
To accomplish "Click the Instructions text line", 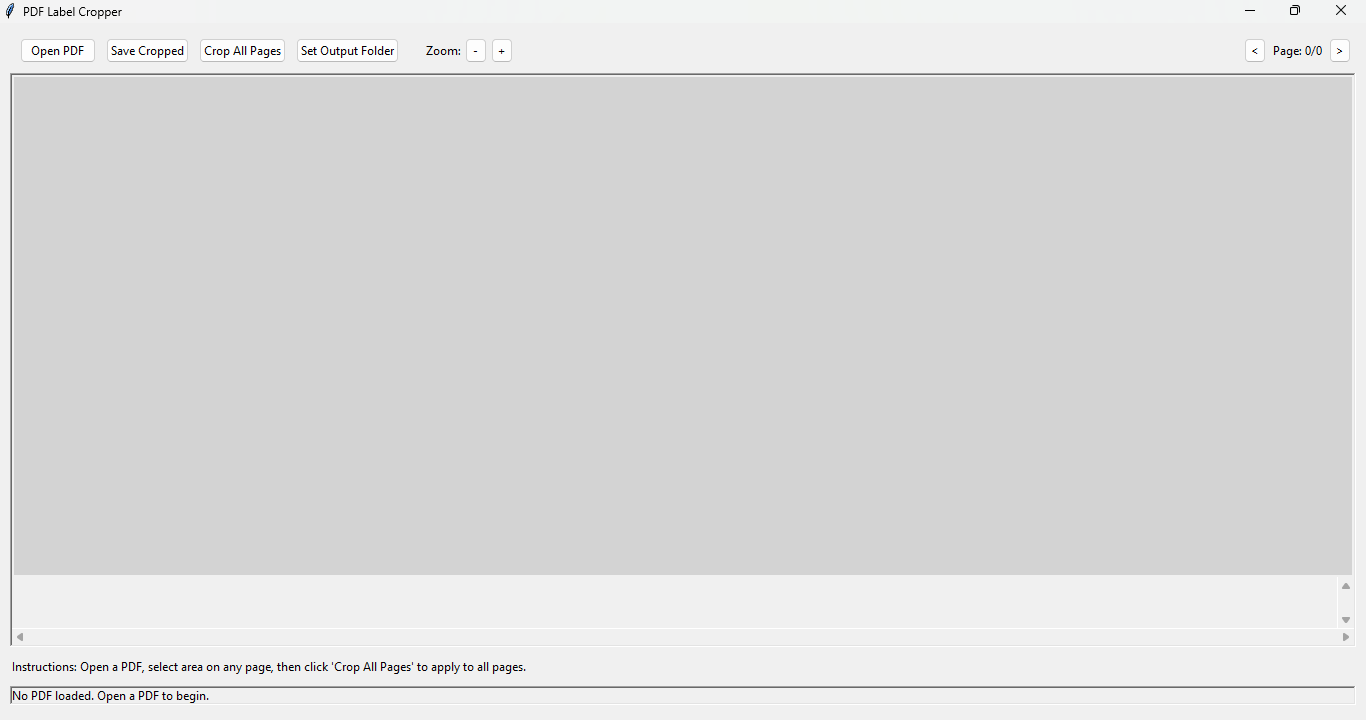I will 269,667.
